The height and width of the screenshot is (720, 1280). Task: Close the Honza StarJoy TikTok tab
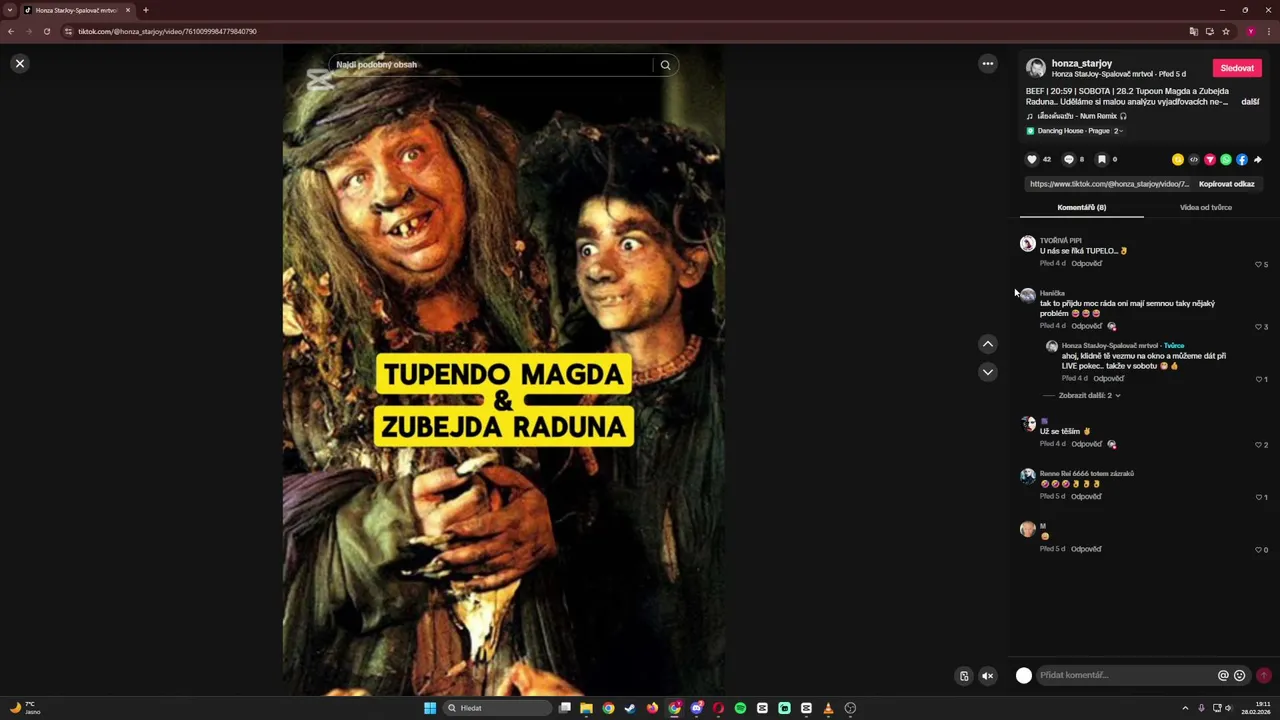[x=128, y=10]
